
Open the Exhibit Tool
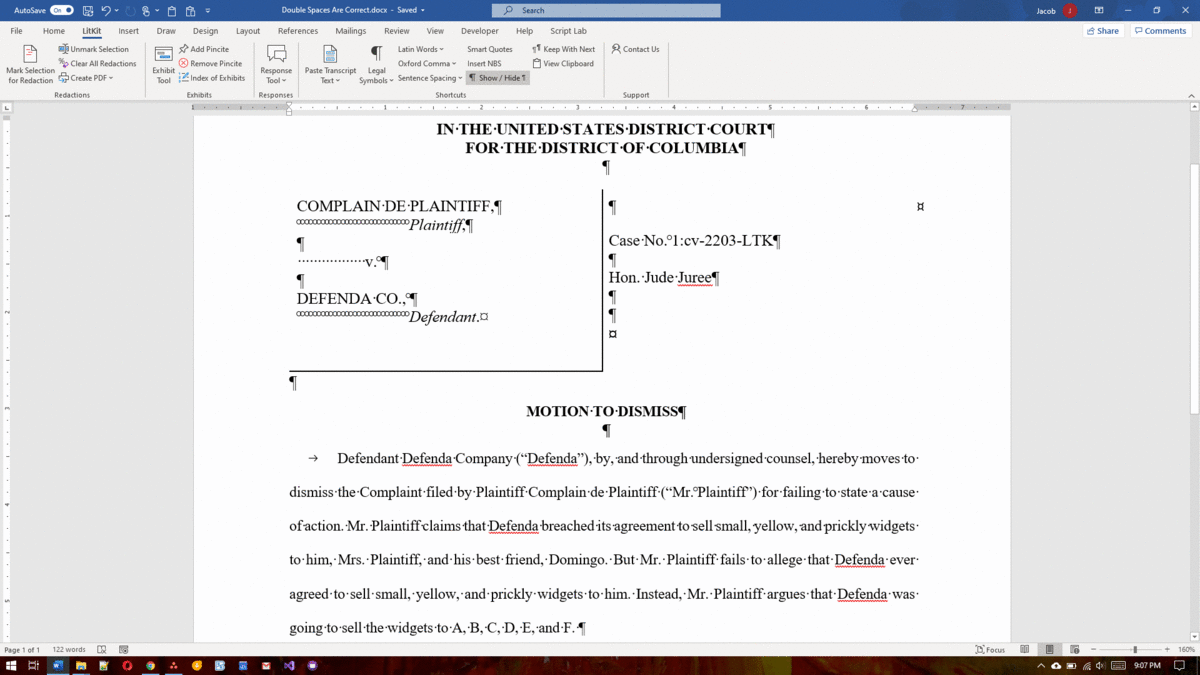(164, 64)
